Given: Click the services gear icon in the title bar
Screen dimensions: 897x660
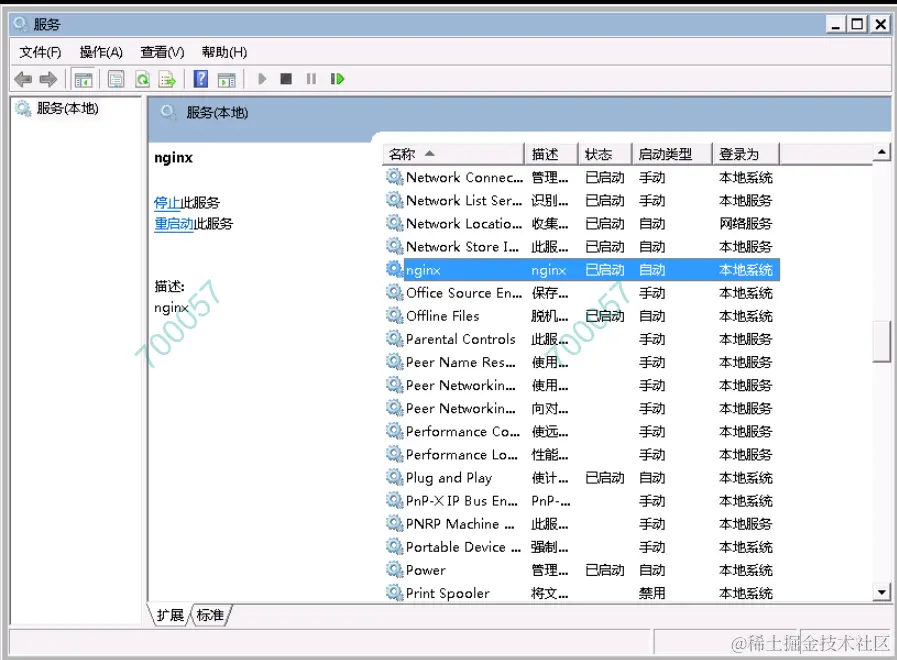Looking at the screenshot, I should click(21, 23).
